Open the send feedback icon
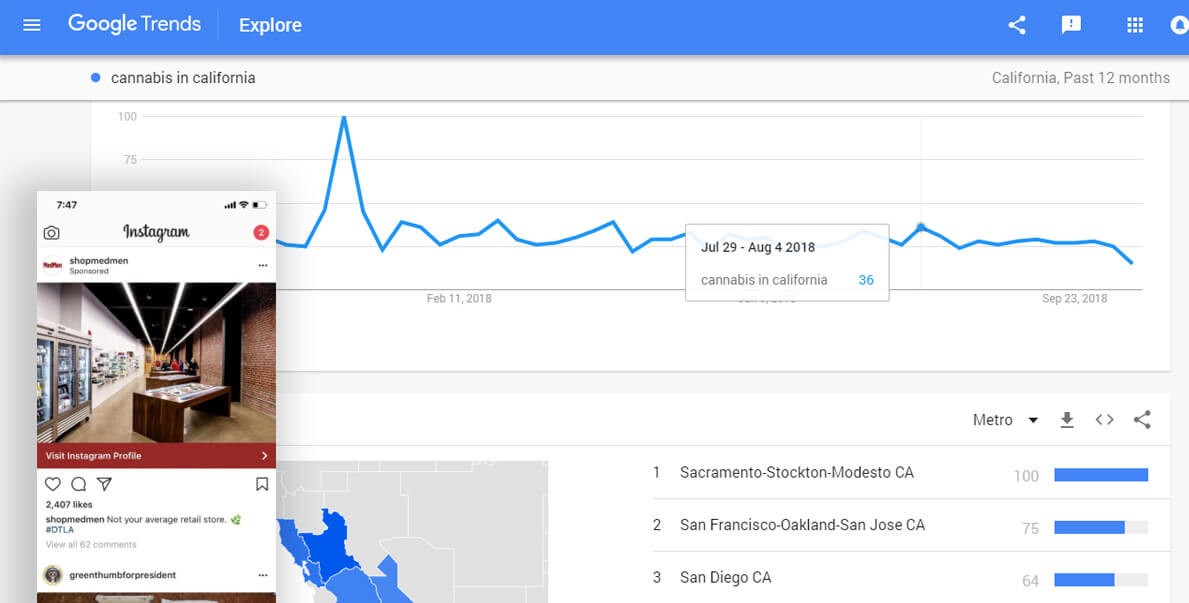 1071,26
